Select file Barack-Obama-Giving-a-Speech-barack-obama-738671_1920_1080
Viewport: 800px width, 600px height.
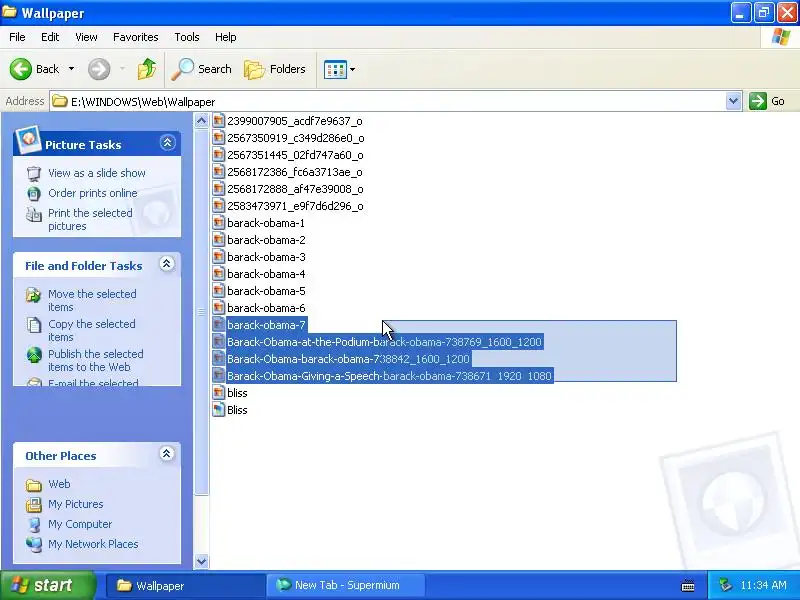coord(389,376)
